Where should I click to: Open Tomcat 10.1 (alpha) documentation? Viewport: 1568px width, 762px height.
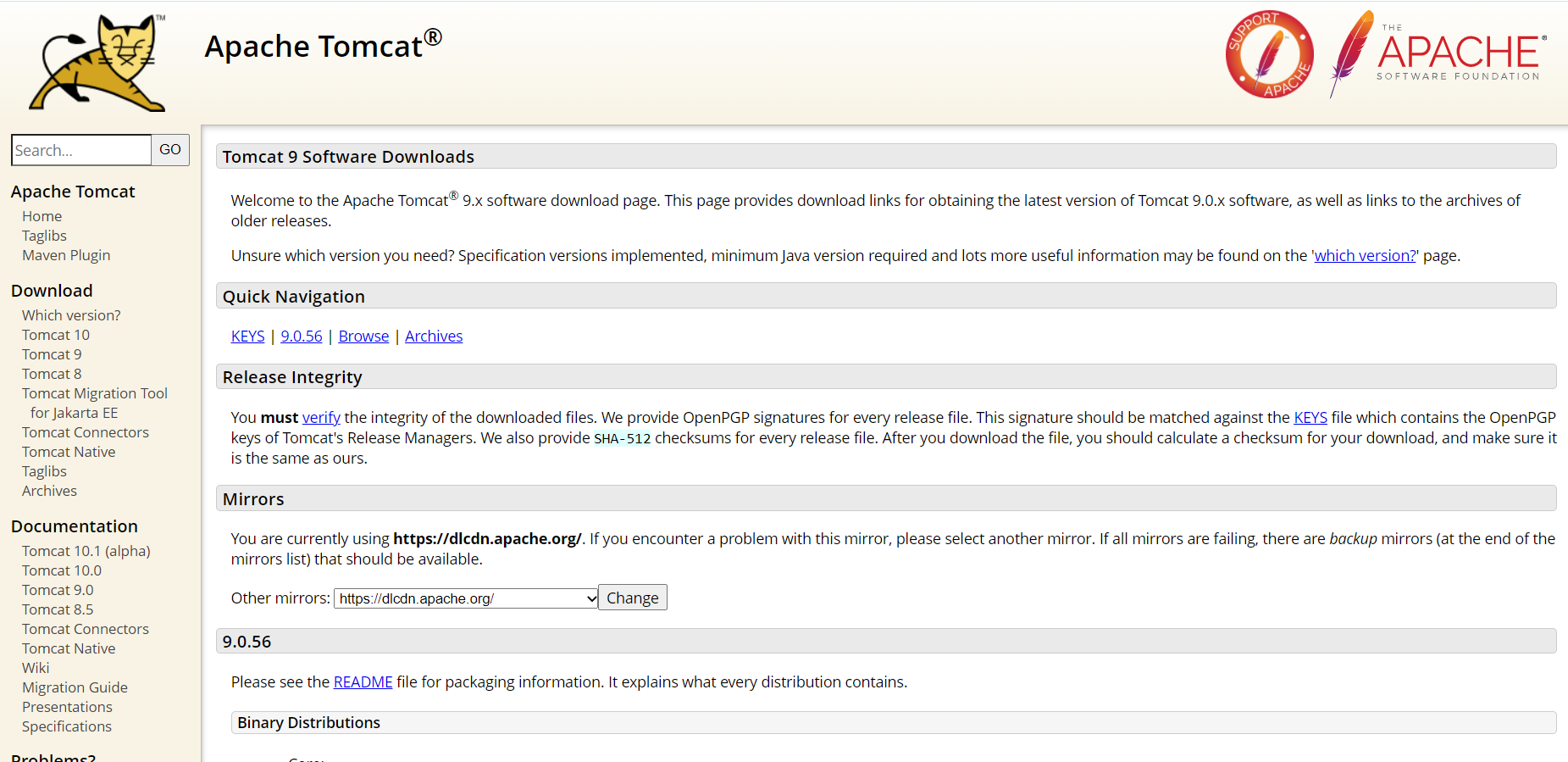(86, 551)
